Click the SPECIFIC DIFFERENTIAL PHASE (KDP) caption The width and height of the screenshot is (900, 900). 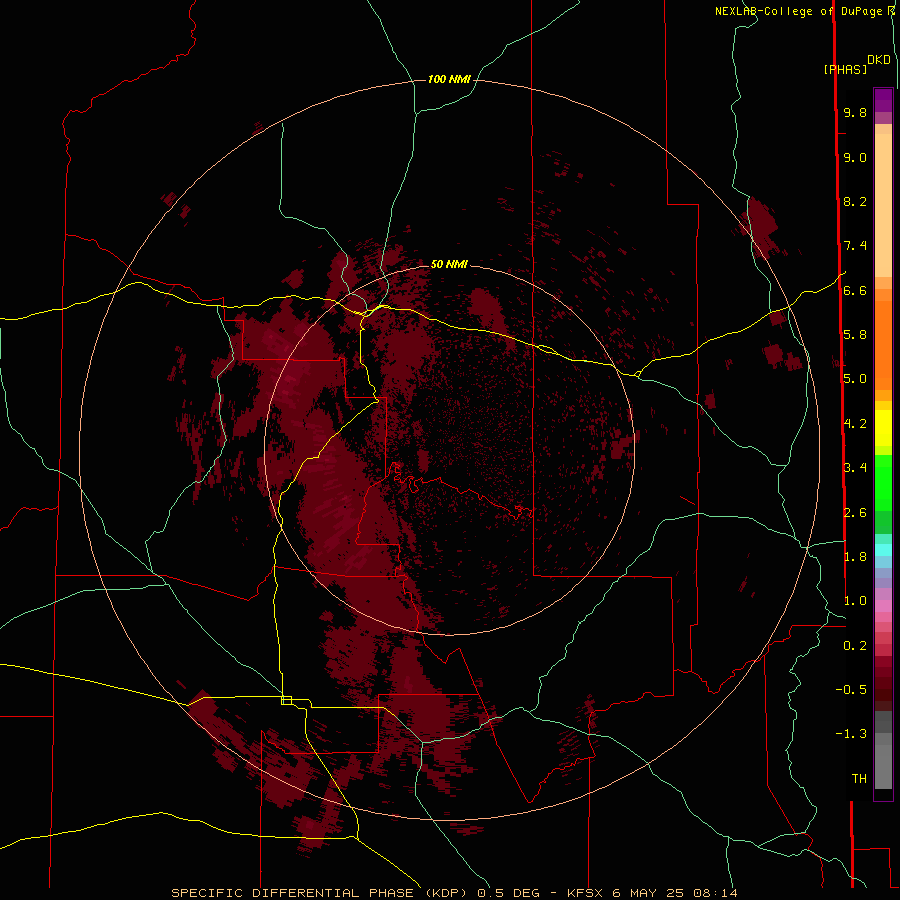click(x=317, y=893)
